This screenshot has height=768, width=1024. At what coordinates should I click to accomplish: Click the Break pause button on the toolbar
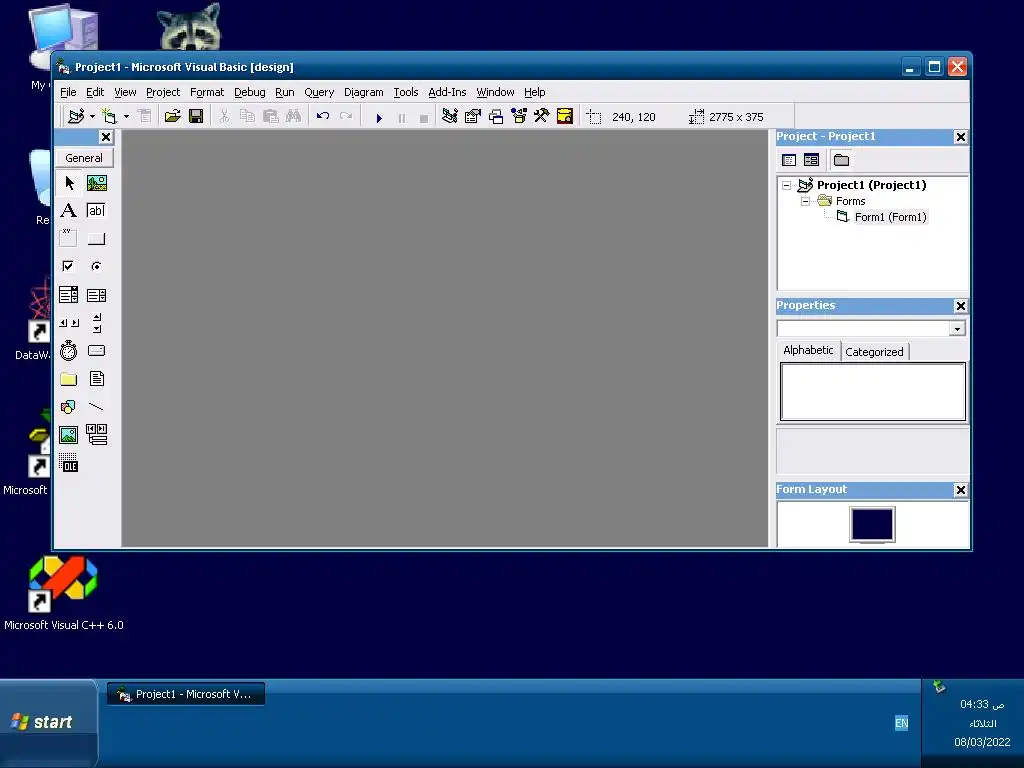tap(402, 118)
